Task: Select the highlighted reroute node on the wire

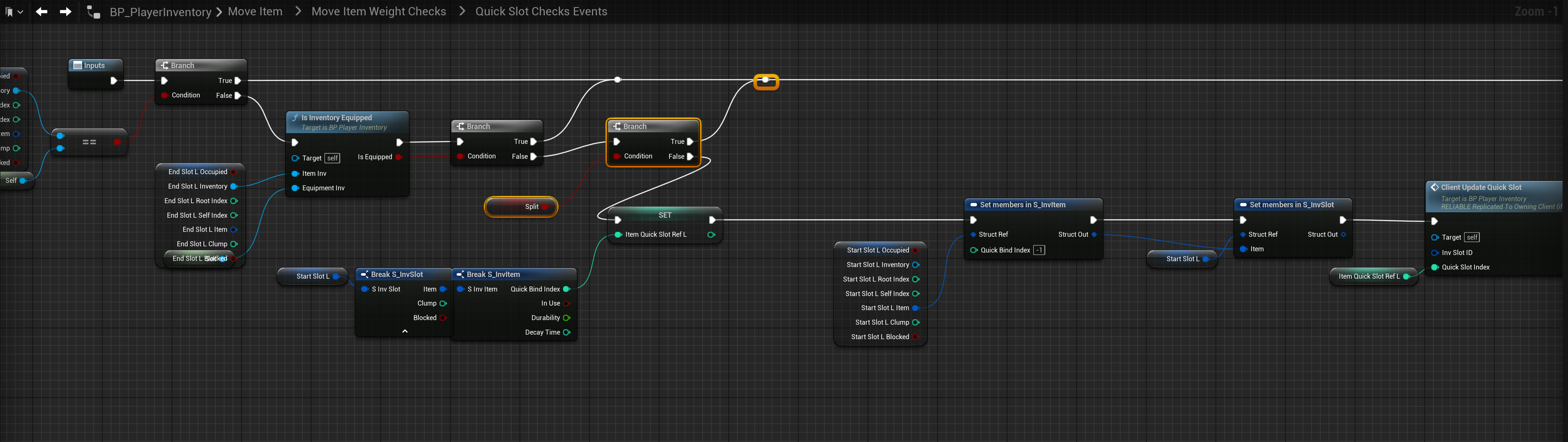Action: click(x=766, y=80)
